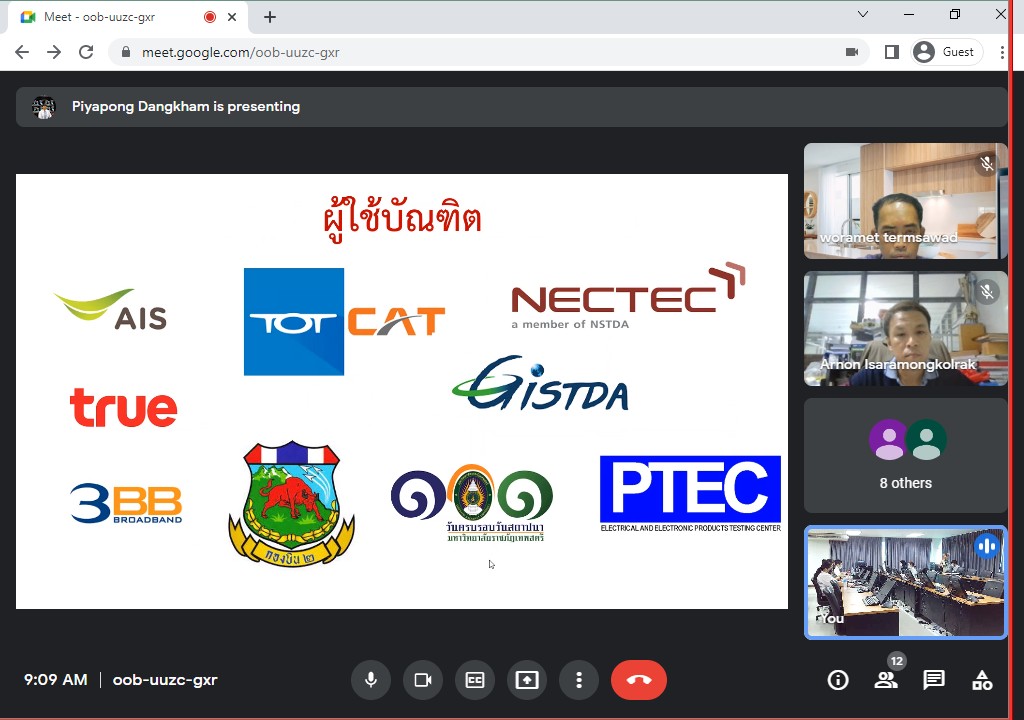Screen dimensions: 1024x720
Task: Show everyone participants panel icon
Action: coord(886,680)
